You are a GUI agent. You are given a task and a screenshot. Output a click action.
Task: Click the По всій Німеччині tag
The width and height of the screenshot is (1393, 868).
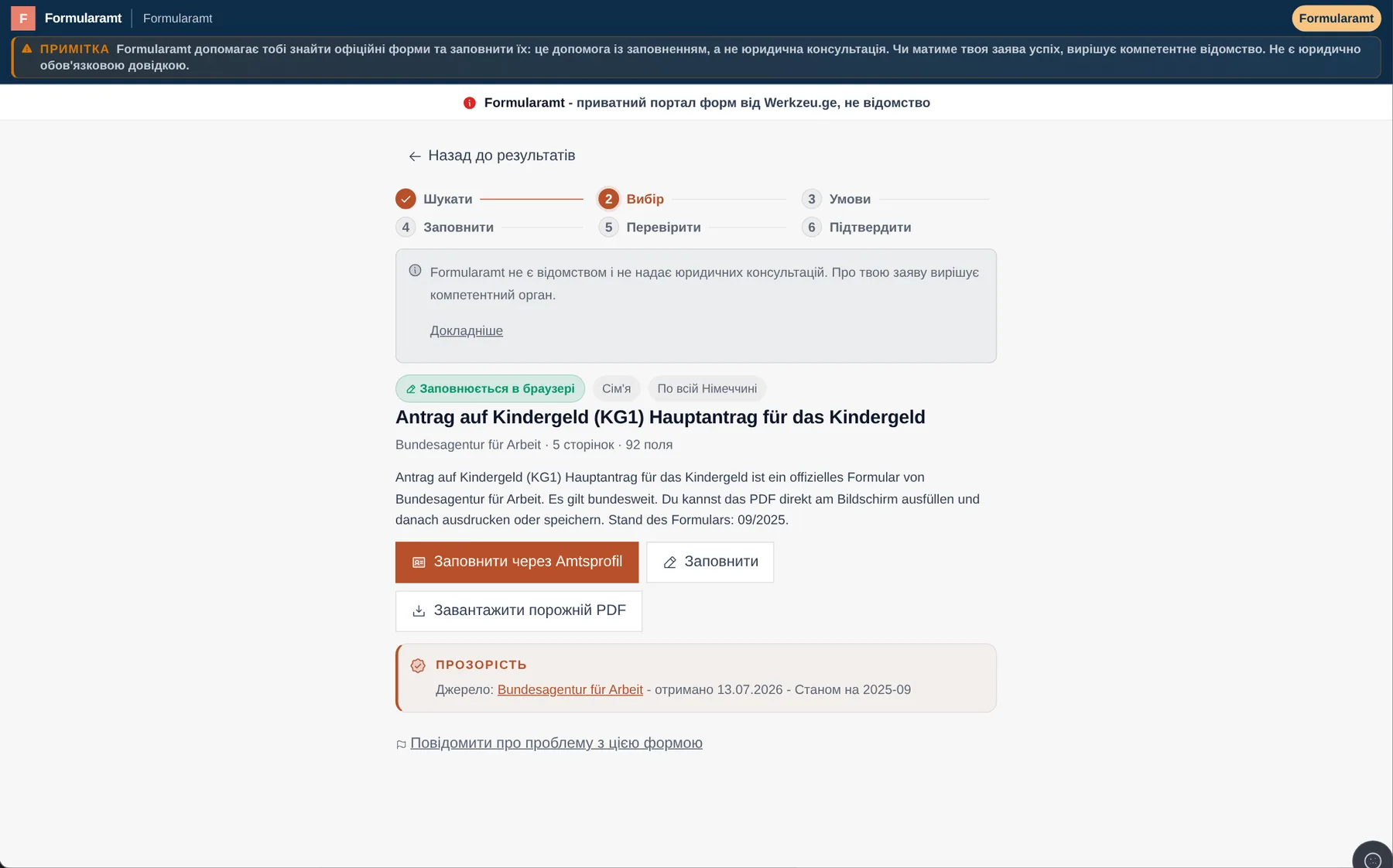(707, 388)
